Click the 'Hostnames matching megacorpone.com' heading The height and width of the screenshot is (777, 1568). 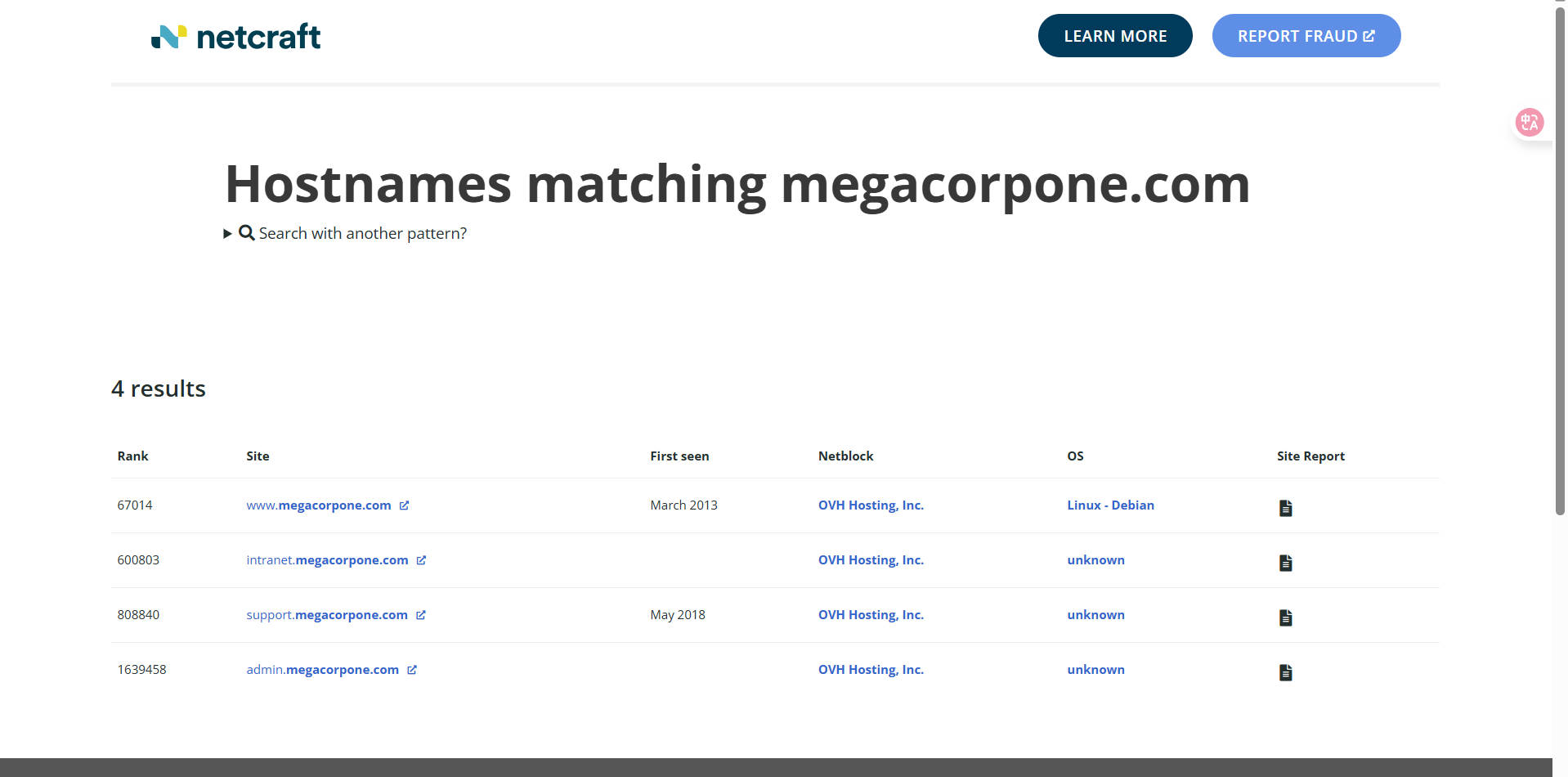737,185
